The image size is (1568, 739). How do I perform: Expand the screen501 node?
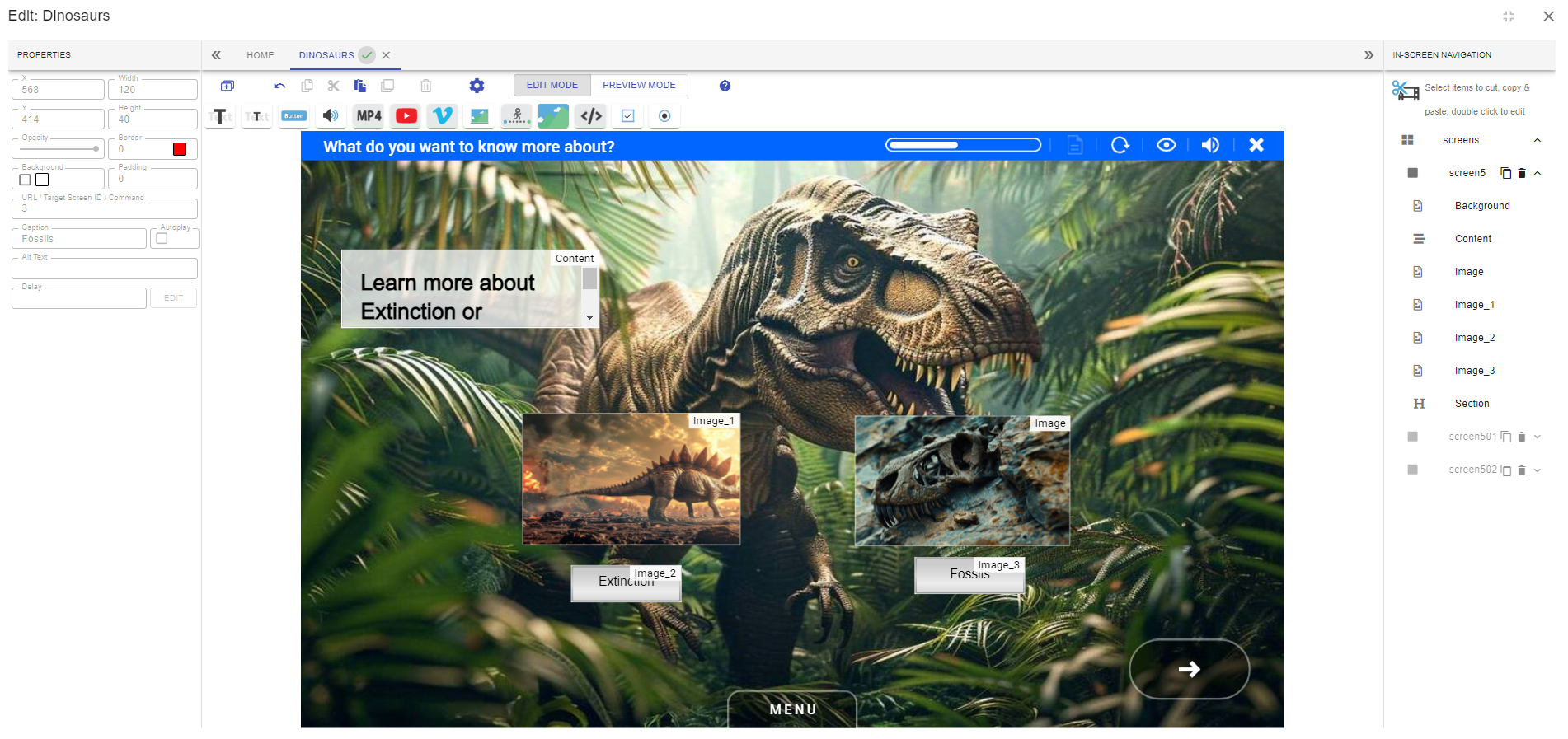(x=1537, y=437)
